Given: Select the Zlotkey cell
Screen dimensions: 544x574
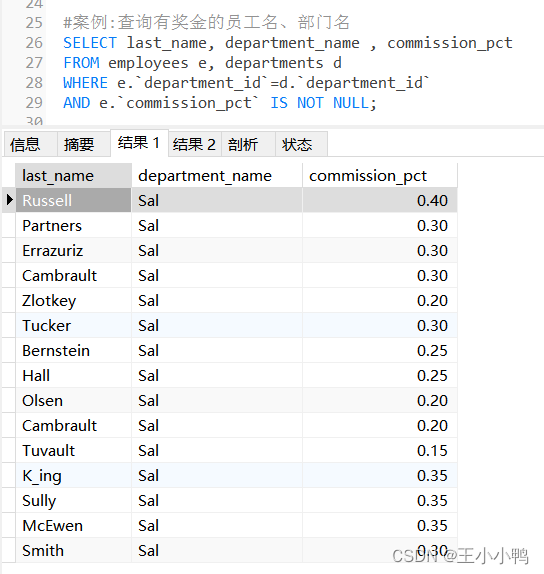Looking at the screenshot, I should coord(73,301).
